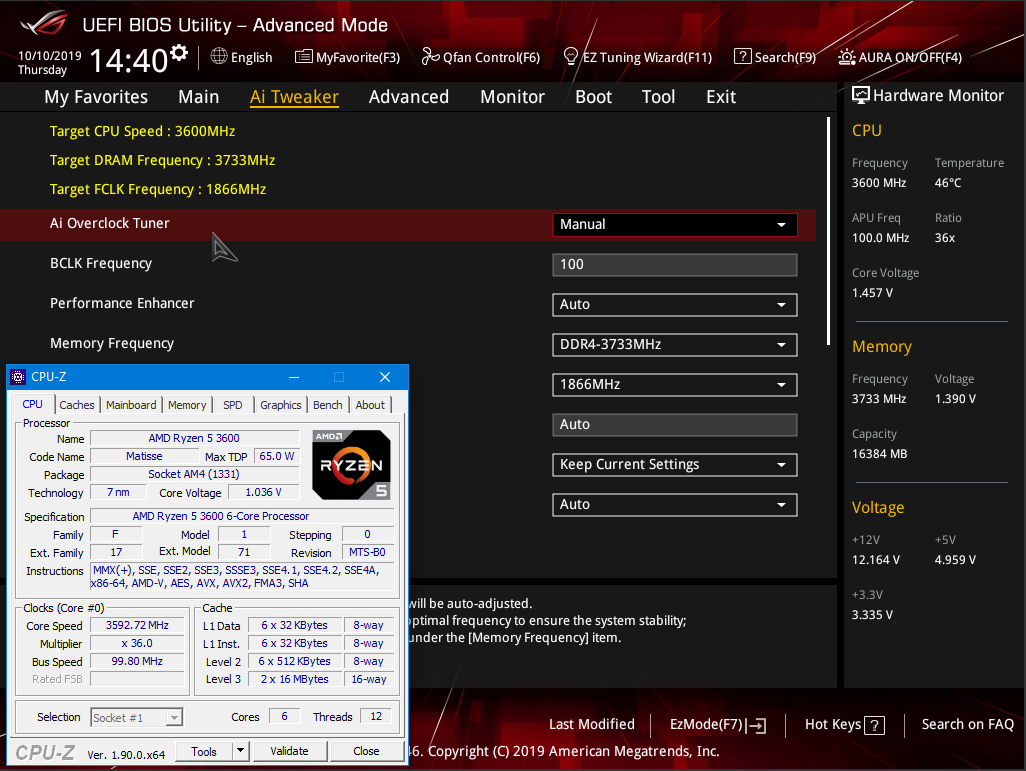Switch to the Boot menu
Screen dimensions: 1026x771
tap(593, 97)
